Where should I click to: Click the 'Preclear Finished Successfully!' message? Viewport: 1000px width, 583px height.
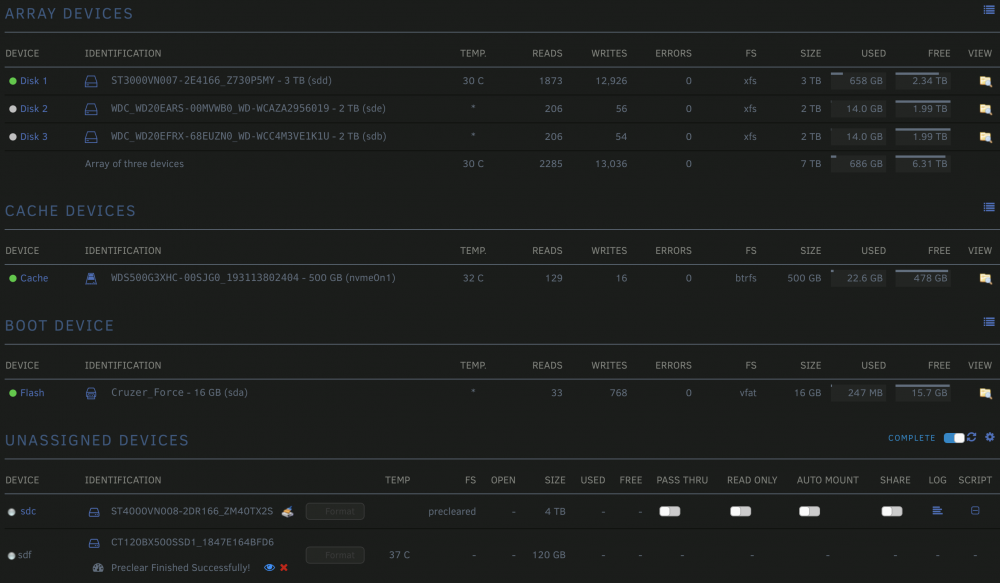pyautogui.click(x=180, y=568)
